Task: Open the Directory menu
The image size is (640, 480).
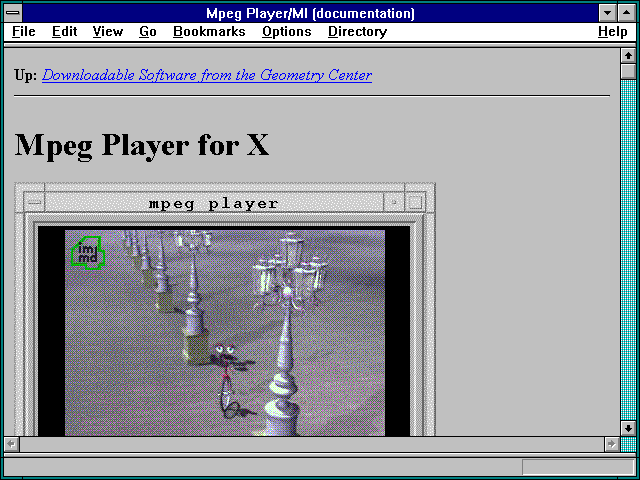Action: point(358,32)
